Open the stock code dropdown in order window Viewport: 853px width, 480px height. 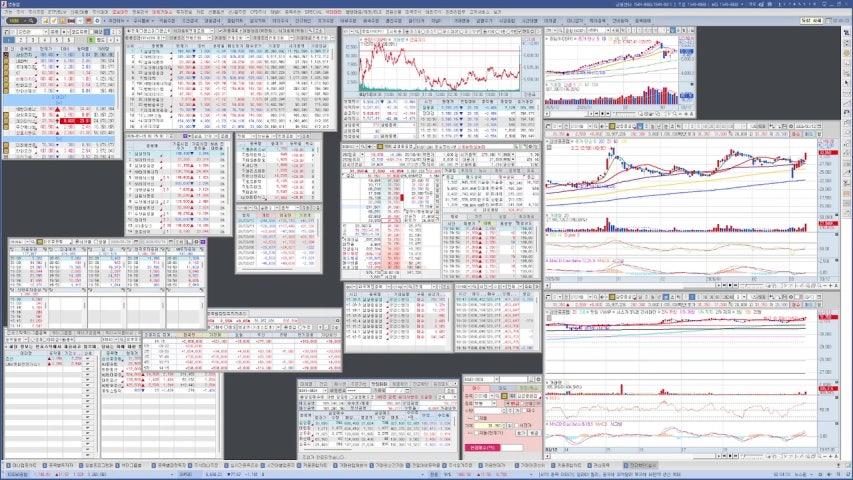click(492, 396)
